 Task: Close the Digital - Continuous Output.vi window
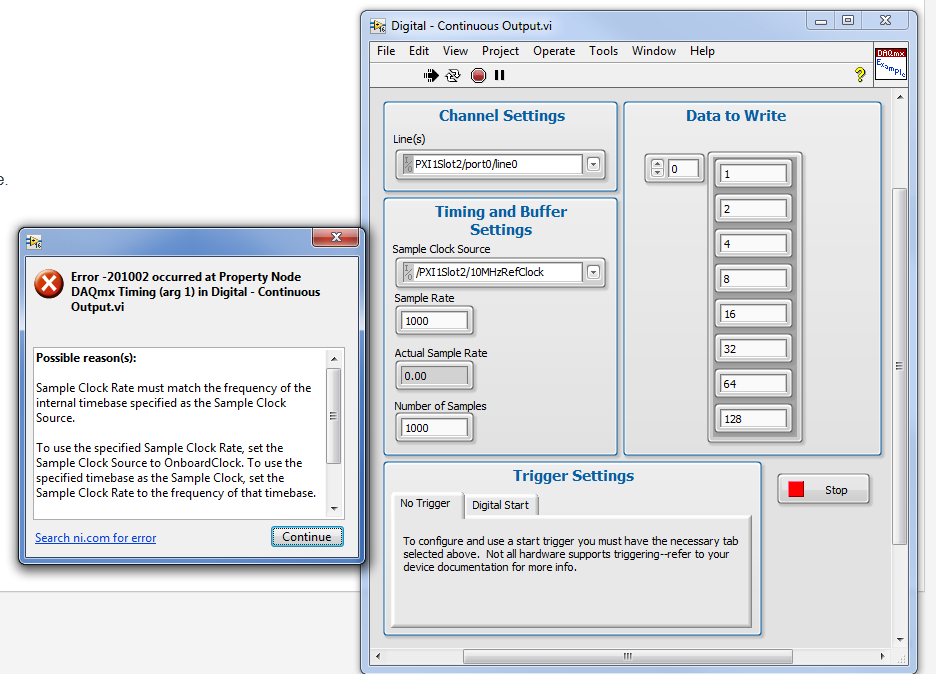pyautogui.click(x=886, y=21)
